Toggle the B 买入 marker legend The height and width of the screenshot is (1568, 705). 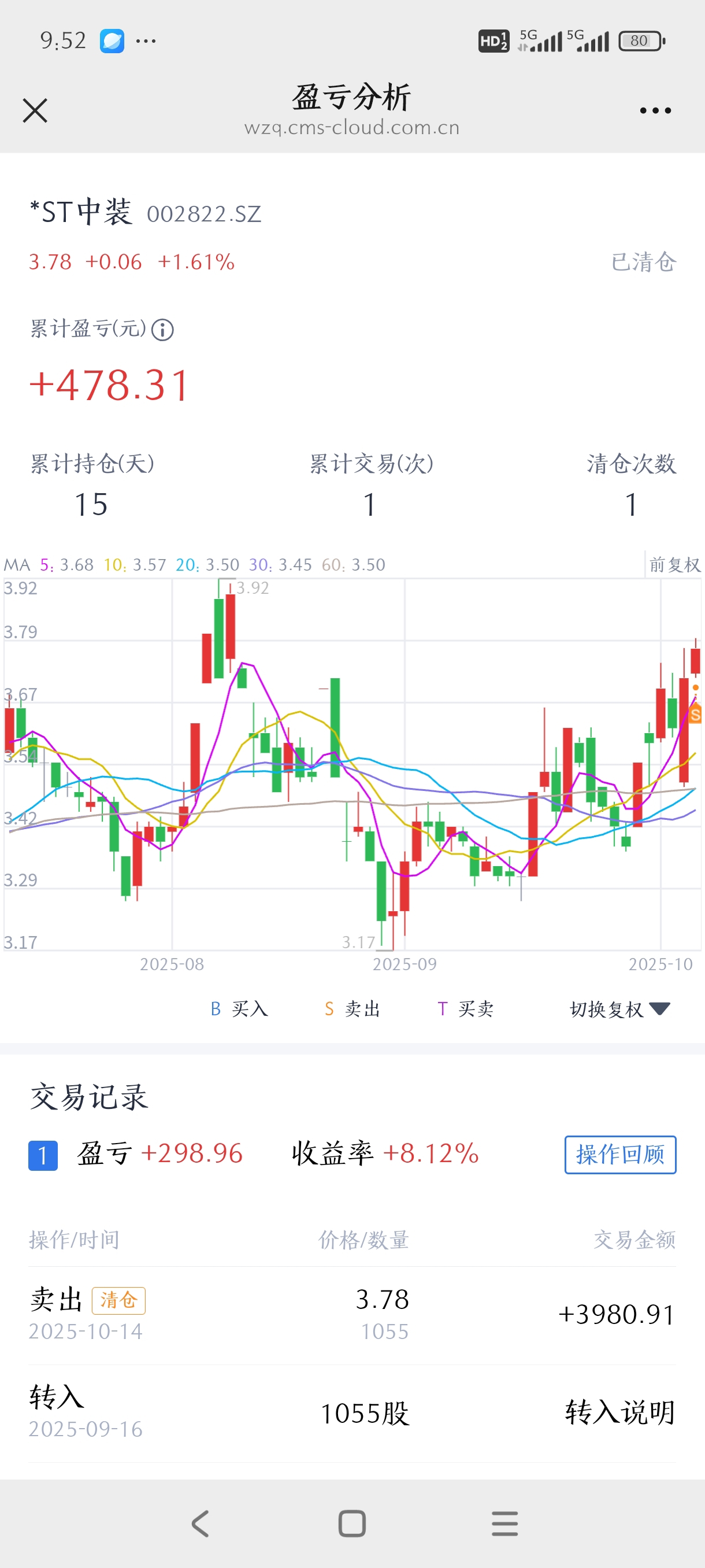click(239, 1009)
